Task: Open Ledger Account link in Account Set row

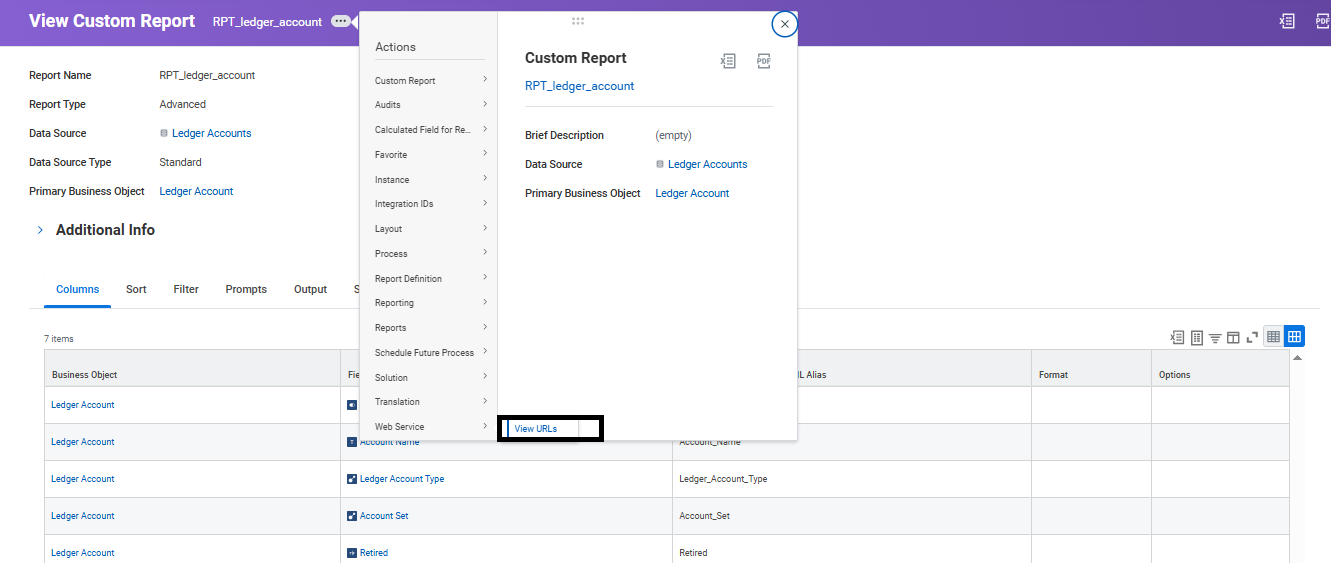Action: tap(83, 516)
